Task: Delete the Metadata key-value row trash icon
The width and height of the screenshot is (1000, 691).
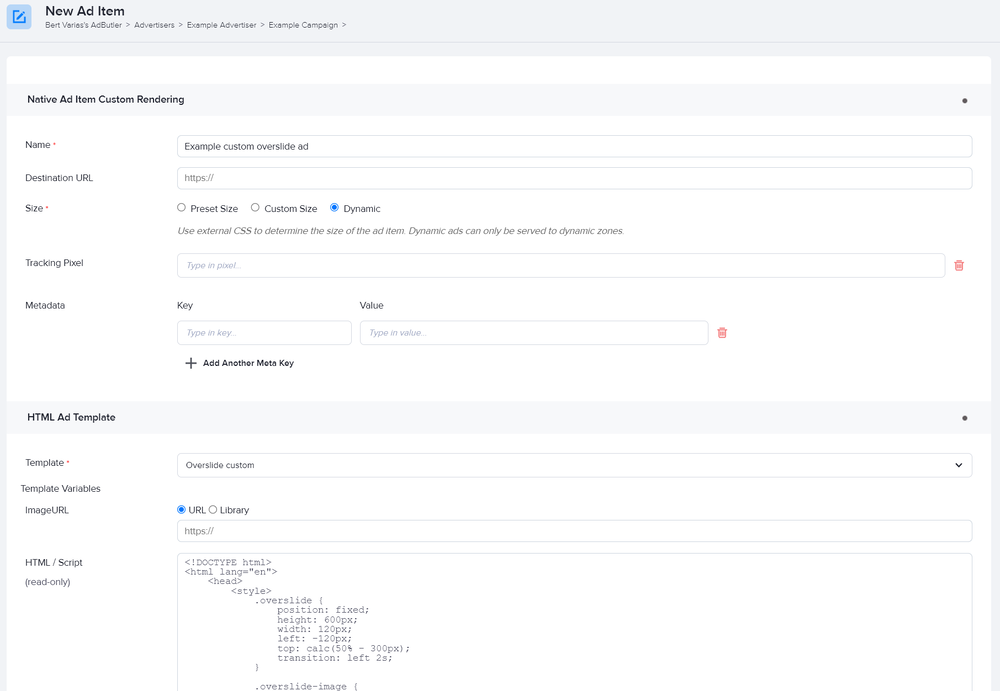Action: tap(722, 332)
